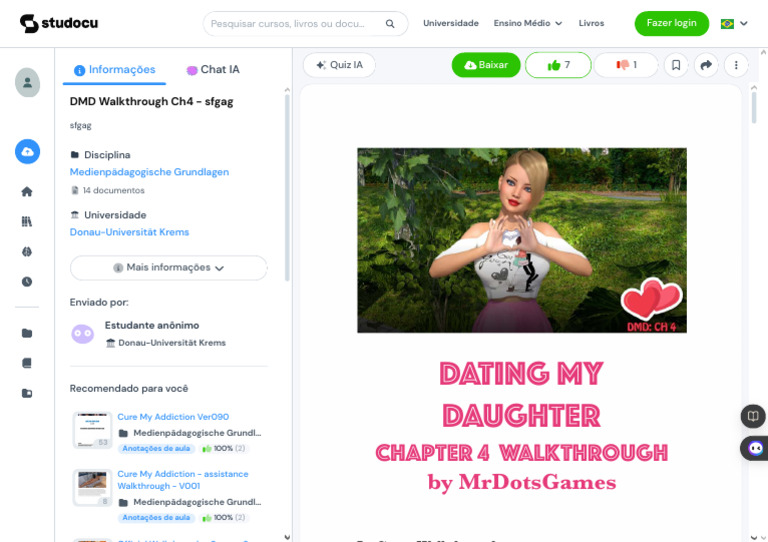768x542 pixels.
Task: Expand Mais informações section
Action: point(168,268)
